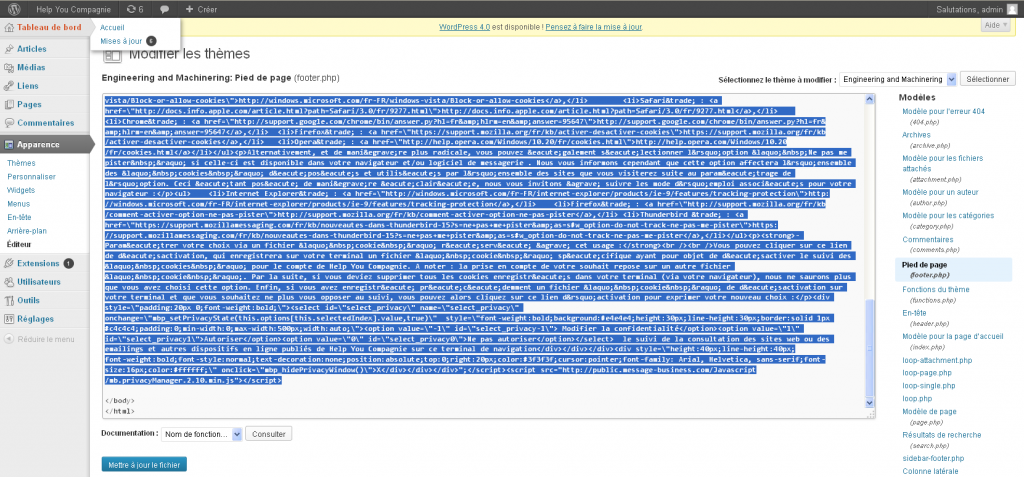Screen dimensions: 1024x477
Task: Click the Articles pushpin icon
Action: click(x=9, y=49)
